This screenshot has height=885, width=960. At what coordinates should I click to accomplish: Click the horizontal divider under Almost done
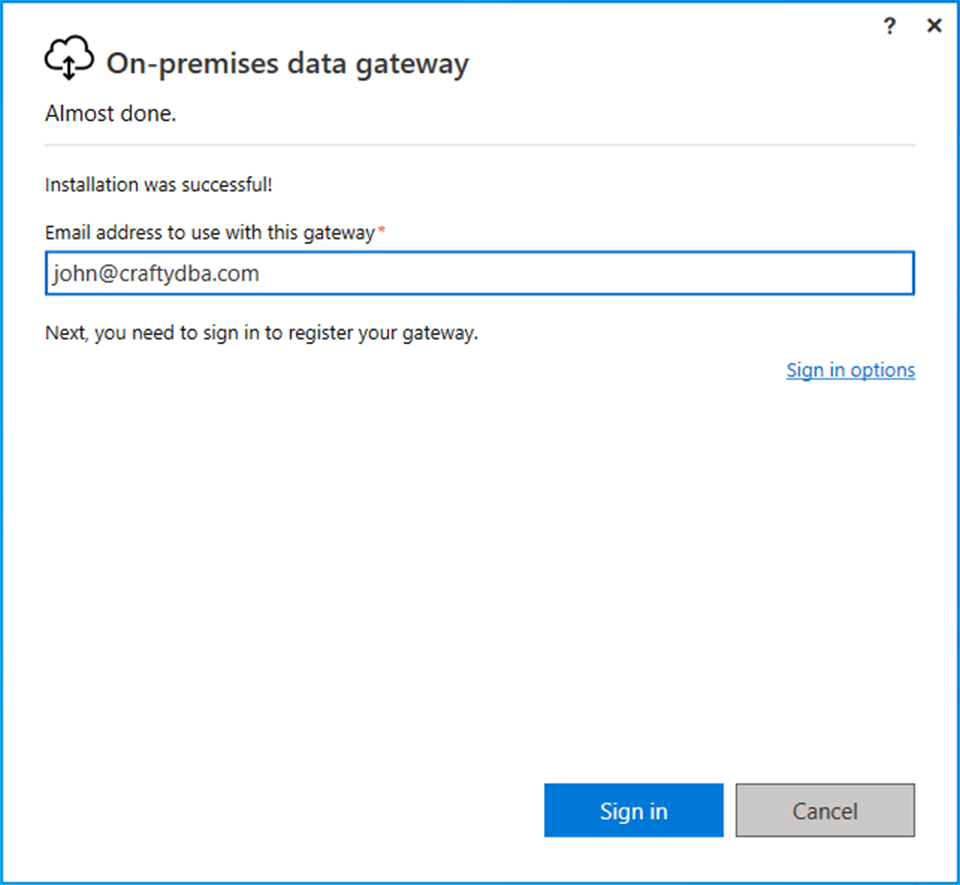pyautogui.click(x=480, y=146)
